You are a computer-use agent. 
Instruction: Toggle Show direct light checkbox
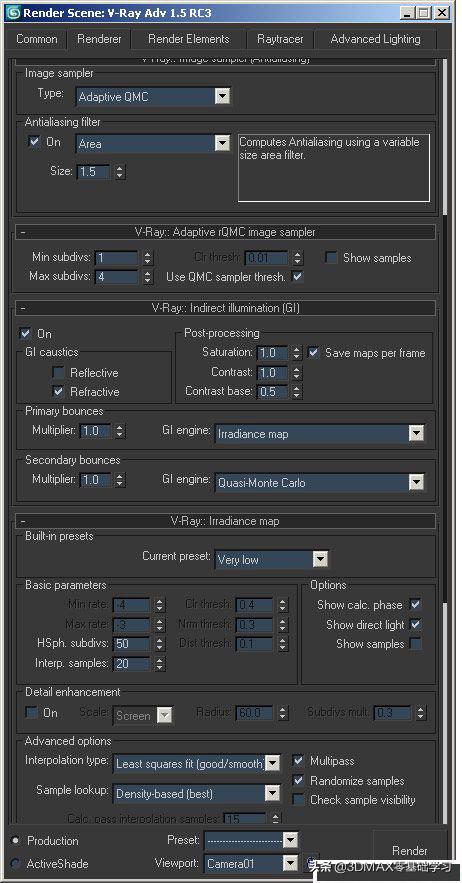click(416, 624)
